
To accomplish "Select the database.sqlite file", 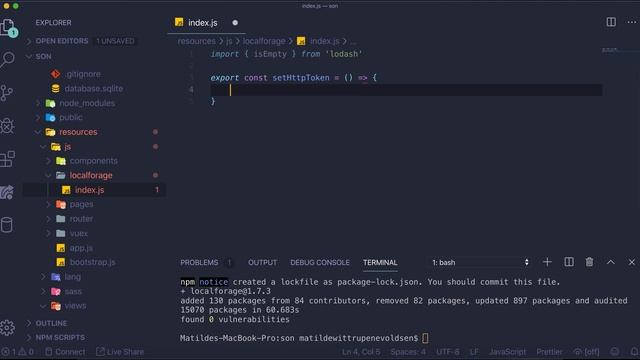I will point(94,89).
